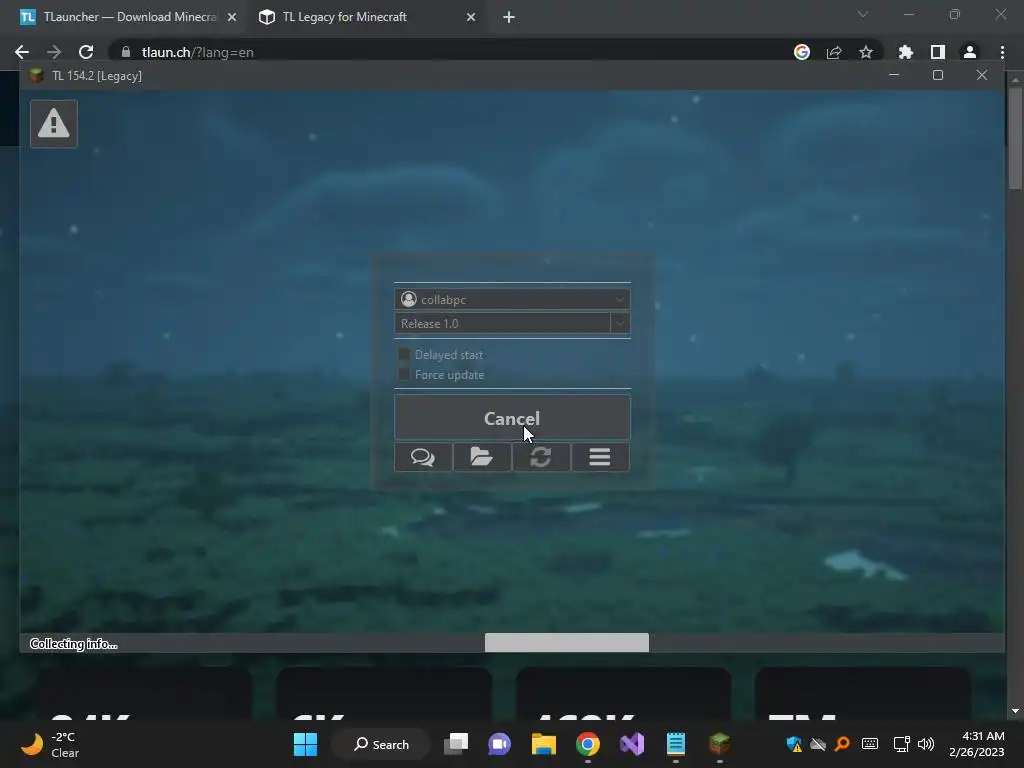The width and height of the screenshot is (1024, 768).
Task: Open Task View on the taskbar
Action: point(456,744)
